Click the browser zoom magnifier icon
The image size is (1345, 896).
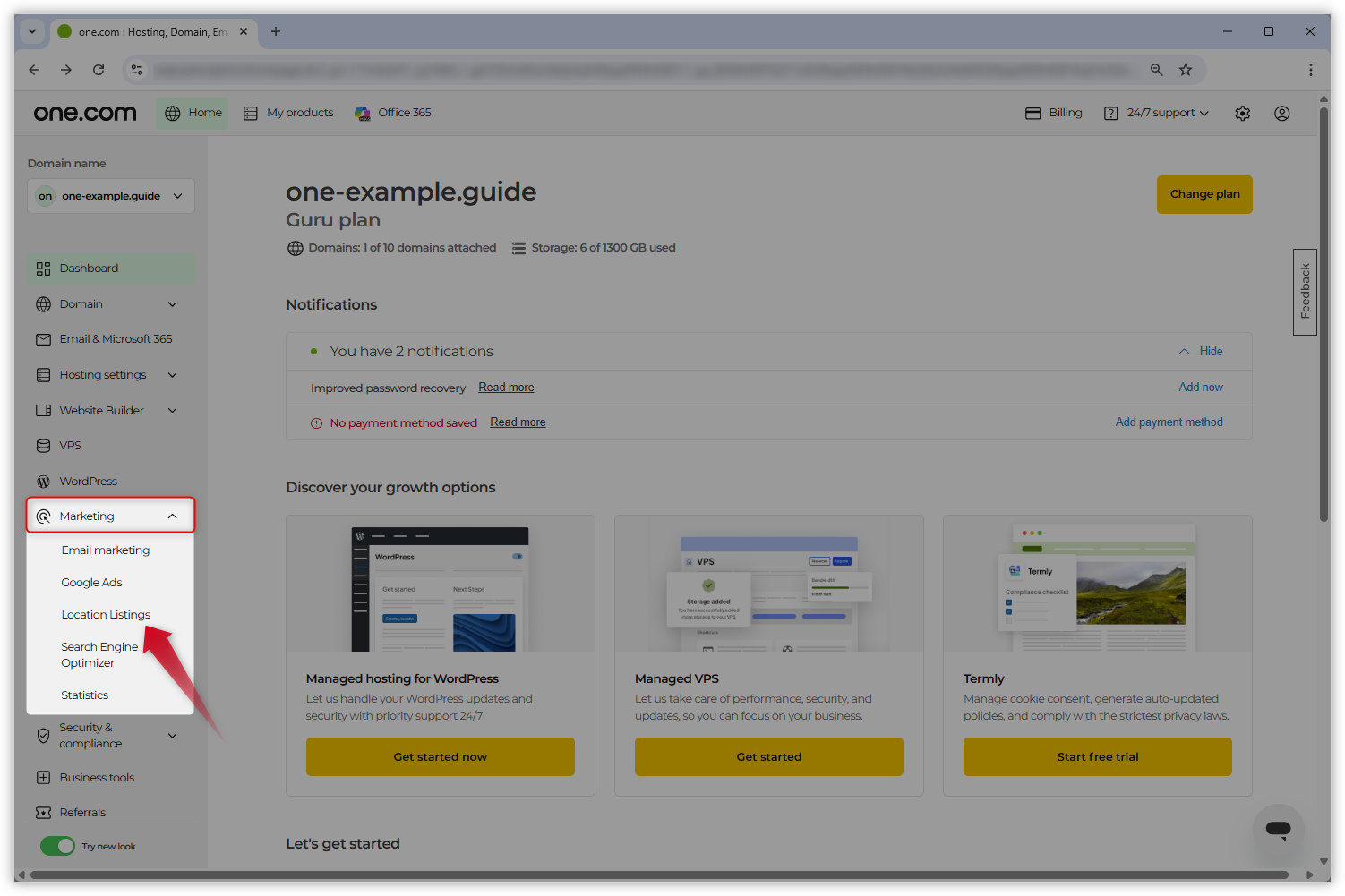pos(1157,70)
